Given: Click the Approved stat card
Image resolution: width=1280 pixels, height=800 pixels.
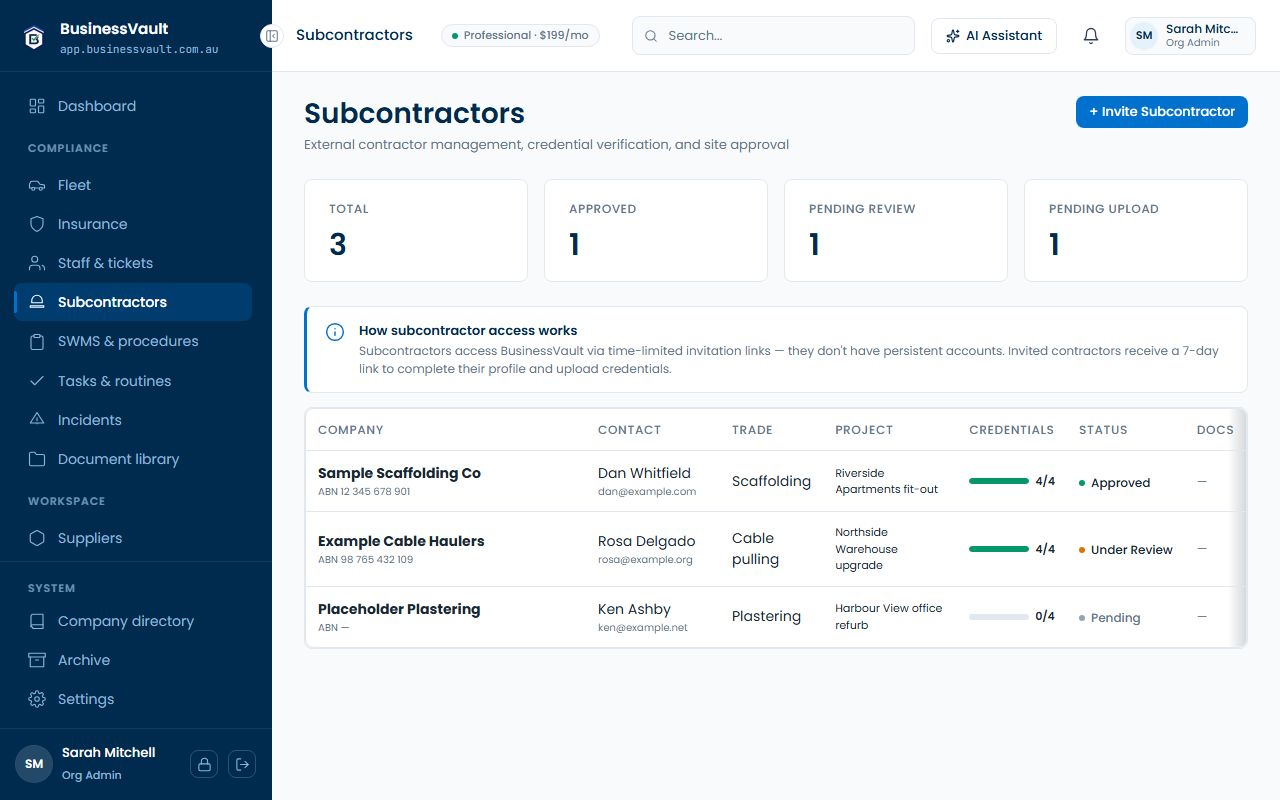Looking at the screenshot, I should (x=656, y=230).
